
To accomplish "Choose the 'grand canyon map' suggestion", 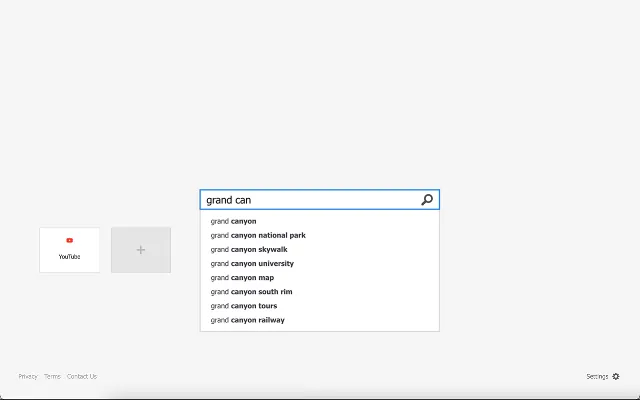I will pos(320,278).
